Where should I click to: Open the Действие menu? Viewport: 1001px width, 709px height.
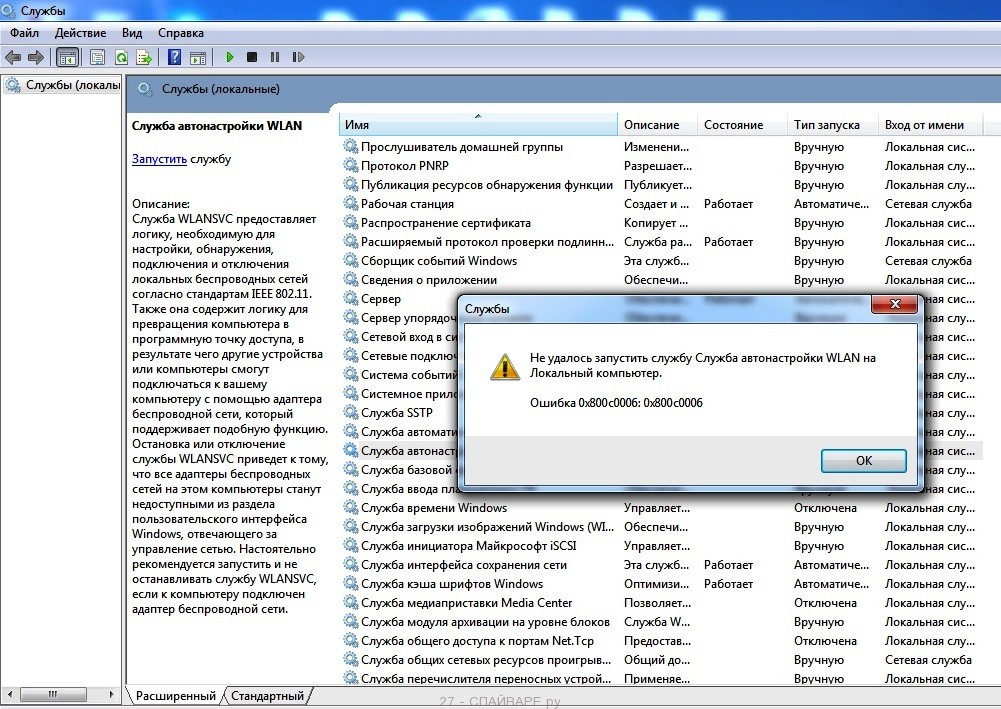80,33
